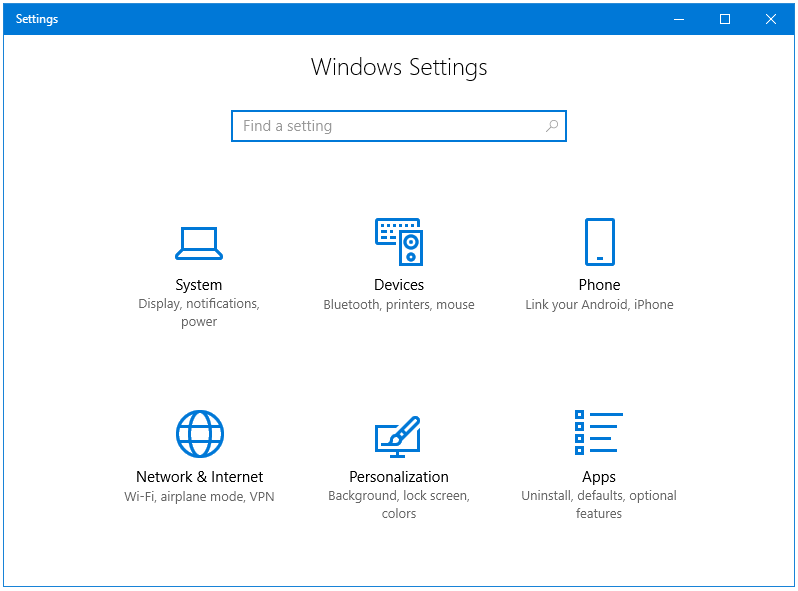Click the Network & Internet title label
The image size is (798, 591).
[x=200, y=476]
